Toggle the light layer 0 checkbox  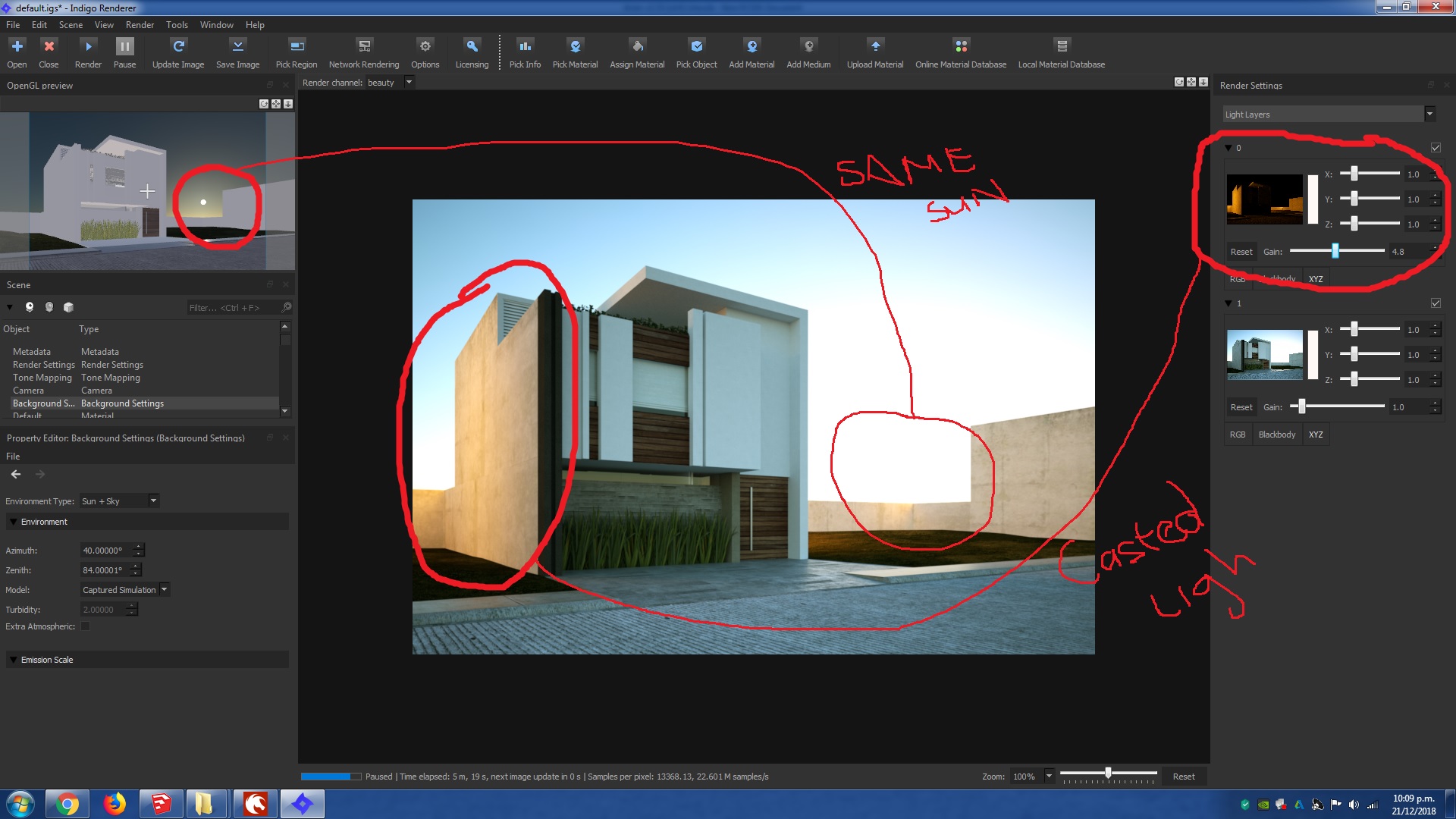click(x=1436, y=148)
